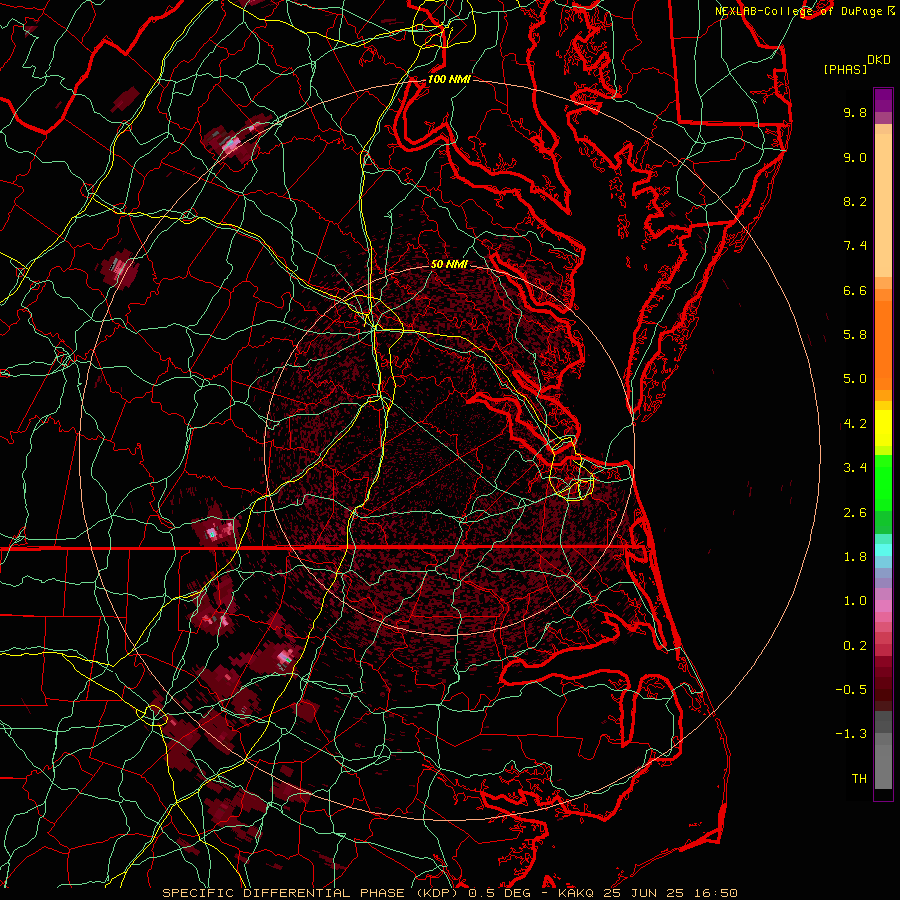900x900 pixels.
Task: Select the 3.4 scale value
Action: 855,468
